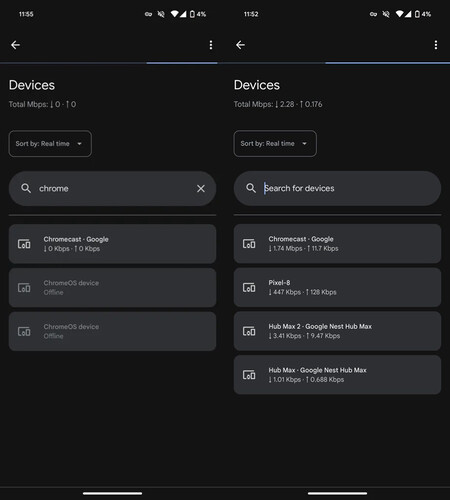Click the search field containing 'chrome'
This screenshot has width=450, height=500.
112,189
